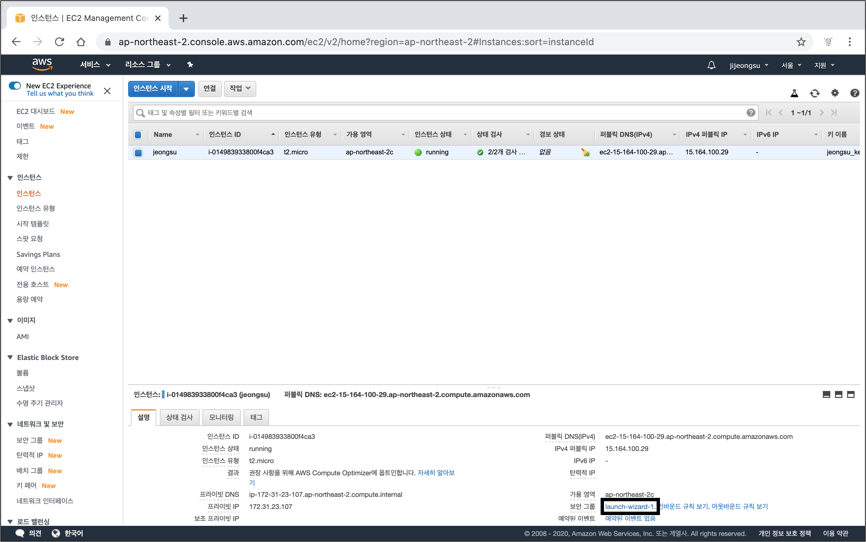Open the 서비스 dropdown menu
Image resolution: width=866 pixels, height=542 pixels.
click(95, 65)
